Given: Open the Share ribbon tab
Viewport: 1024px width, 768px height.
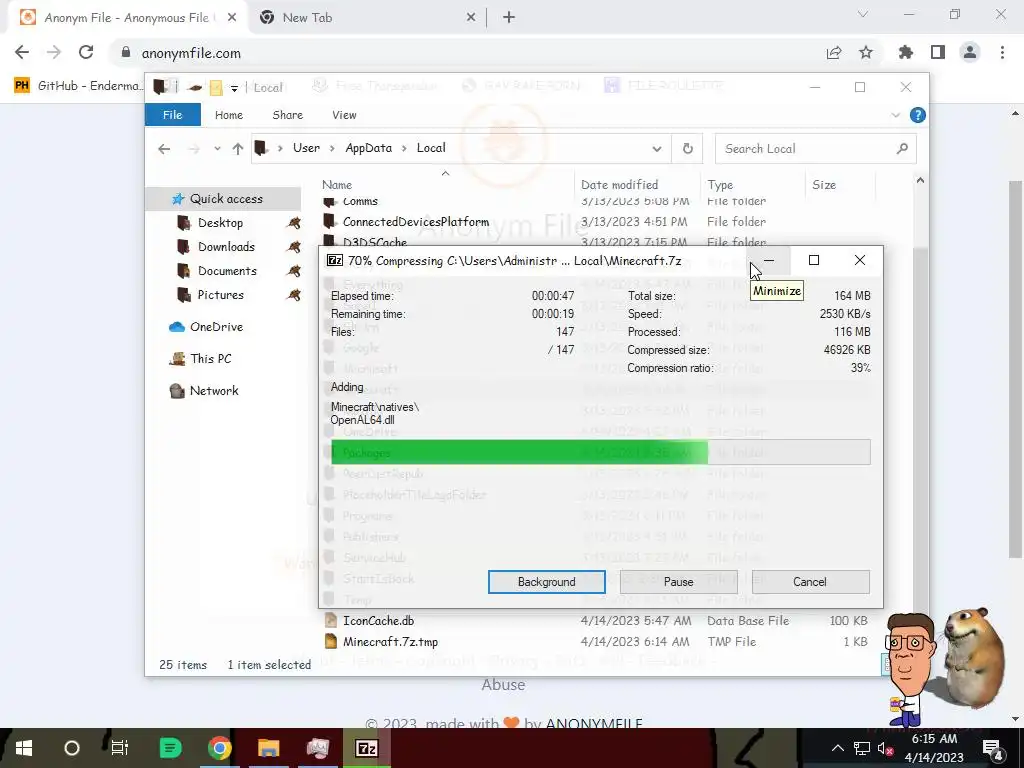Looking at the screenshot, I should pos(287,115).
